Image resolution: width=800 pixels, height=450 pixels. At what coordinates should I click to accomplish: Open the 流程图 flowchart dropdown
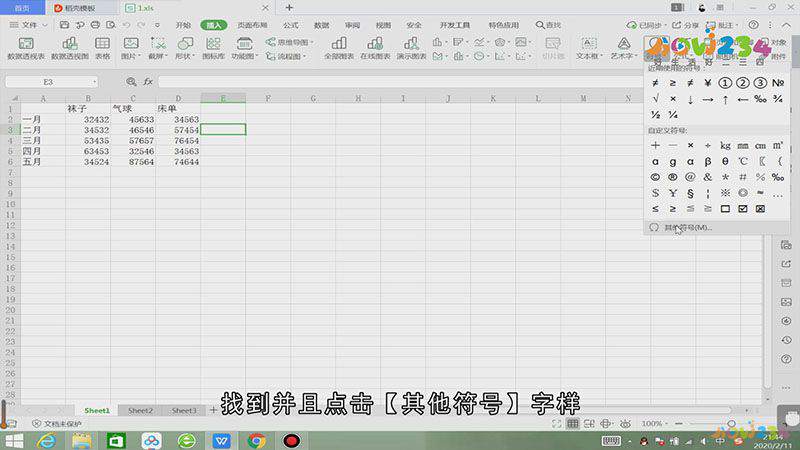pos(286,56)
